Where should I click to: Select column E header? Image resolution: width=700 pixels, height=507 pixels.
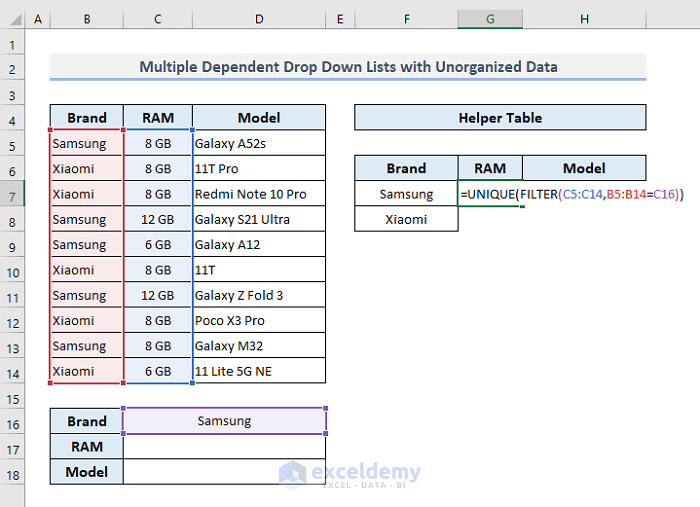pos(340,19)
